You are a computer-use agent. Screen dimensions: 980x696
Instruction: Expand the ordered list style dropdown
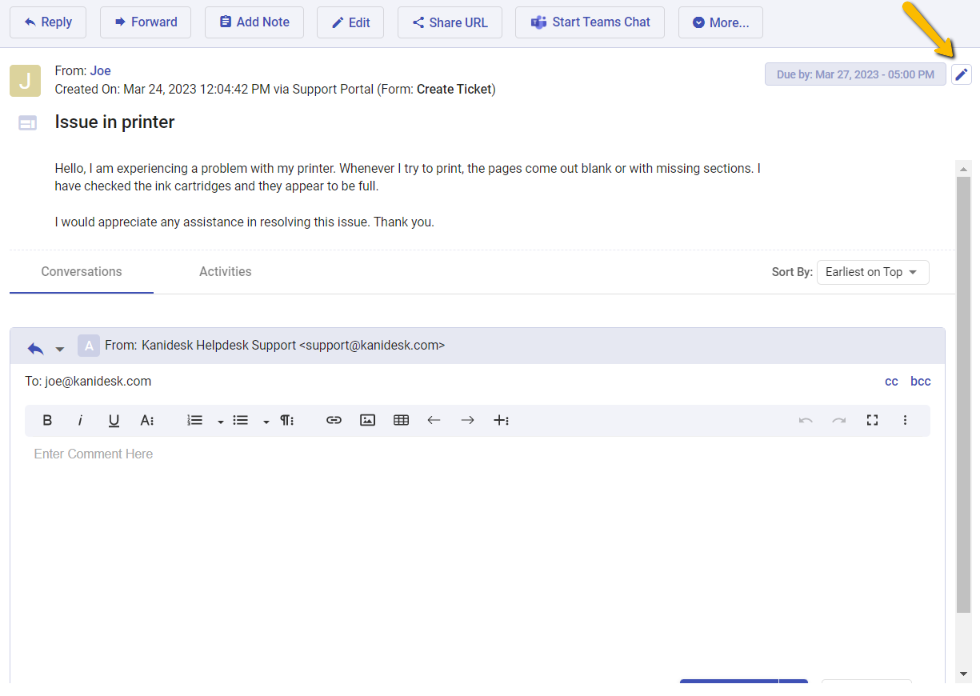(x=220, y=422)
